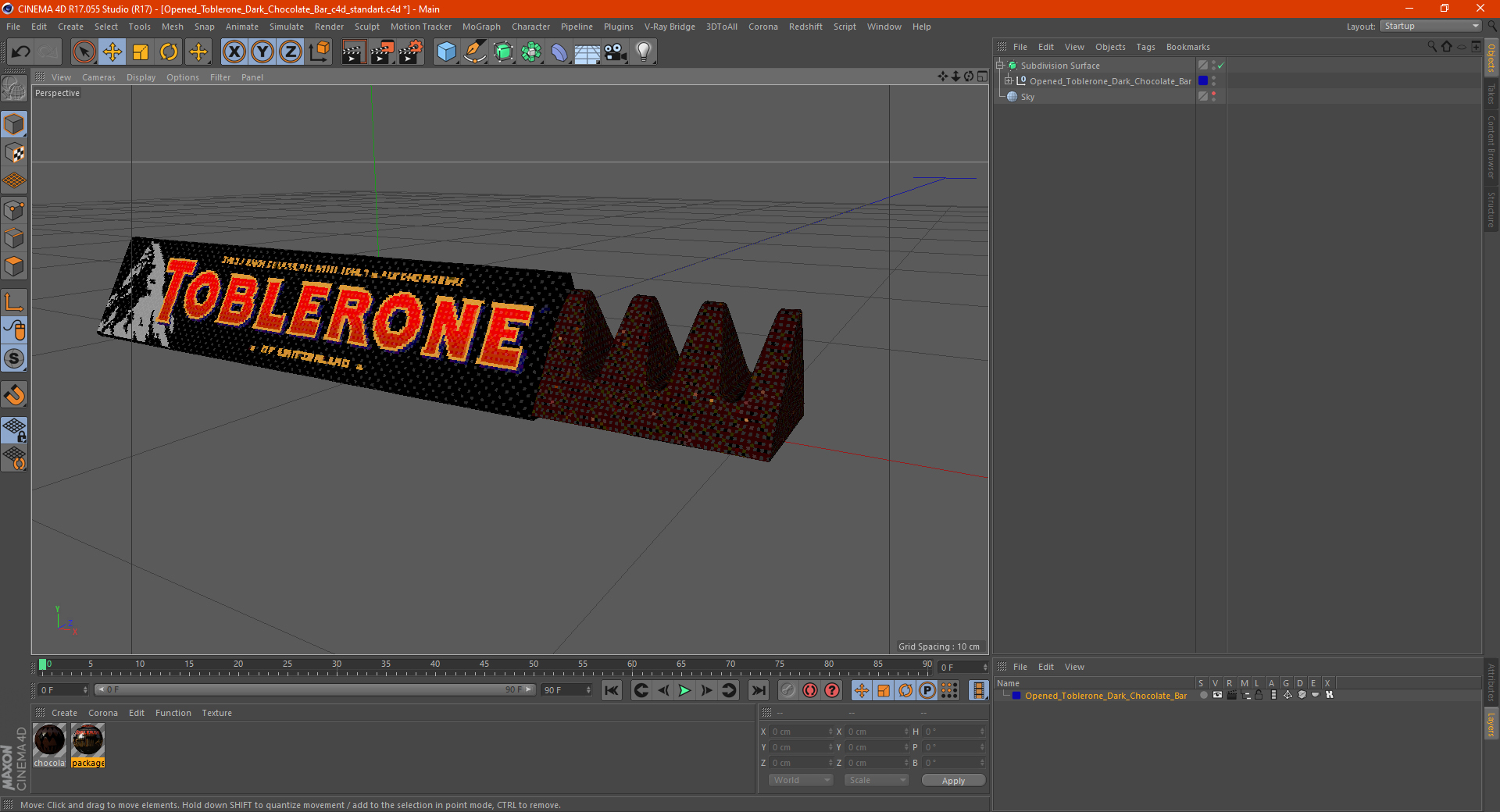The image size is (1500, 812).
Task: Click the X position input field
Action: point(802,732)
